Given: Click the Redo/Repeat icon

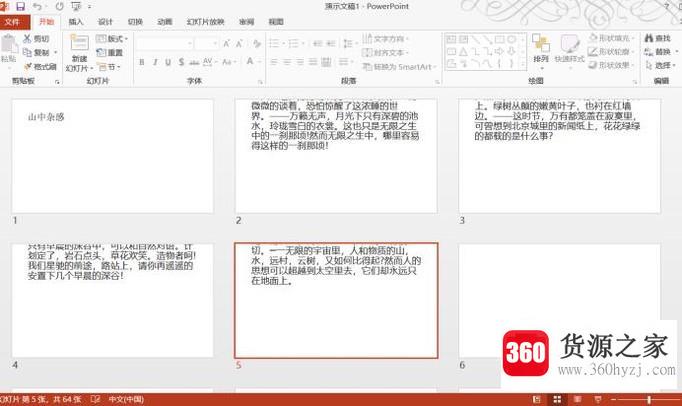Looking at the screenshot, I should pyautogui.click(x=60, y=6).
